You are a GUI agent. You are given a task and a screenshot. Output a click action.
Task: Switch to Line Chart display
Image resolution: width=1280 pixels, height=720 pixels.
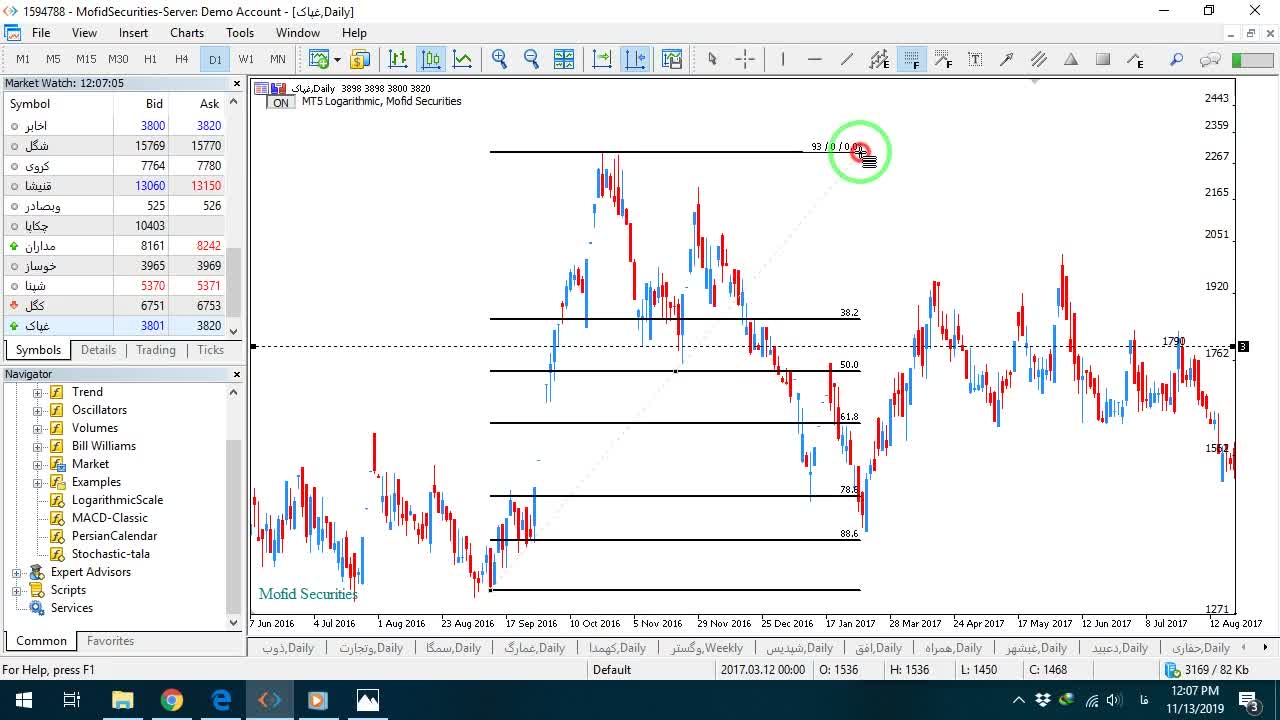click(x=463, y=59)
